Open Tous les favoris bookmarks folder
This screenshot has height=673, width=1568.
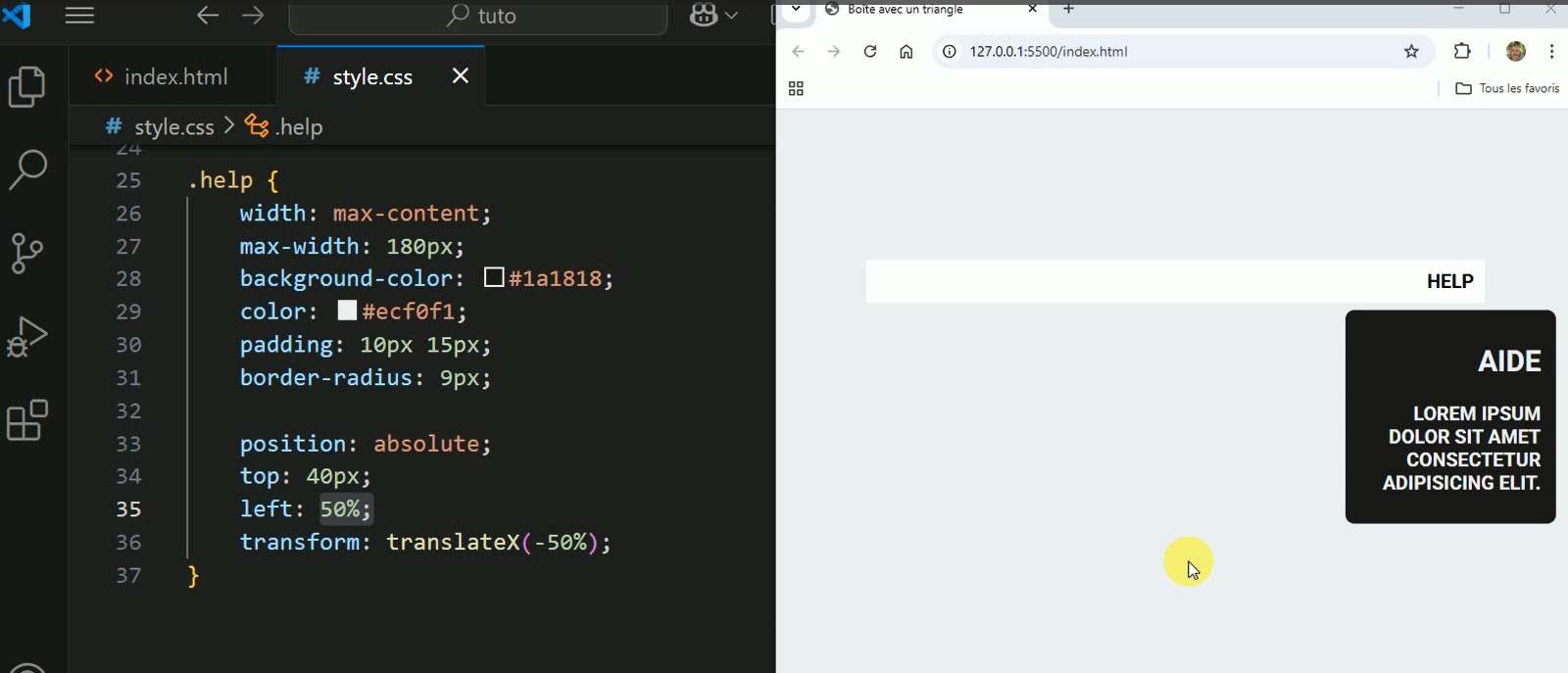1507,88
